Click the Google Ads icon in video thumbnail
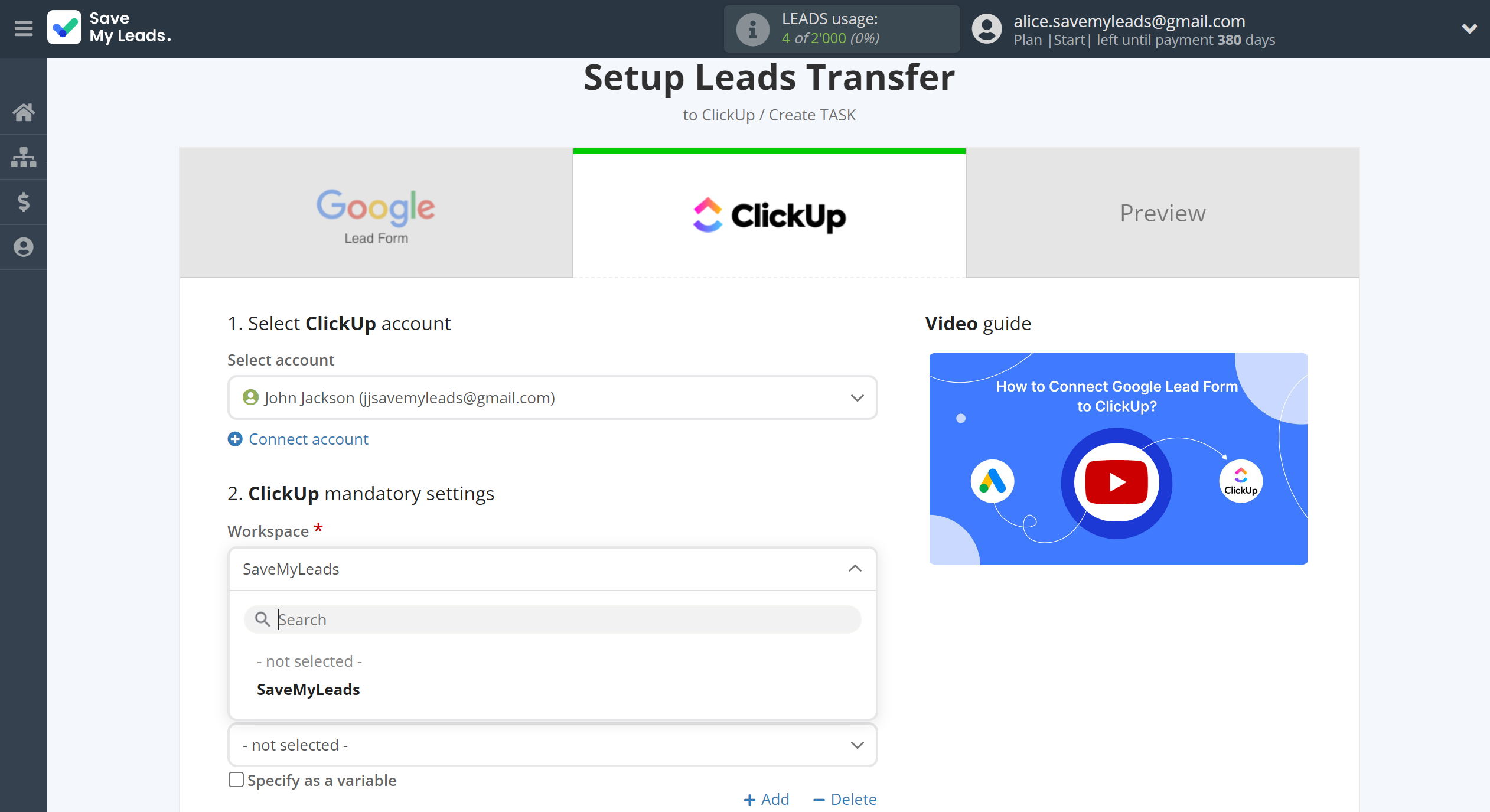Image resolution: width=1490 pixels, height=812 pixels. click(x=992, y=481)
